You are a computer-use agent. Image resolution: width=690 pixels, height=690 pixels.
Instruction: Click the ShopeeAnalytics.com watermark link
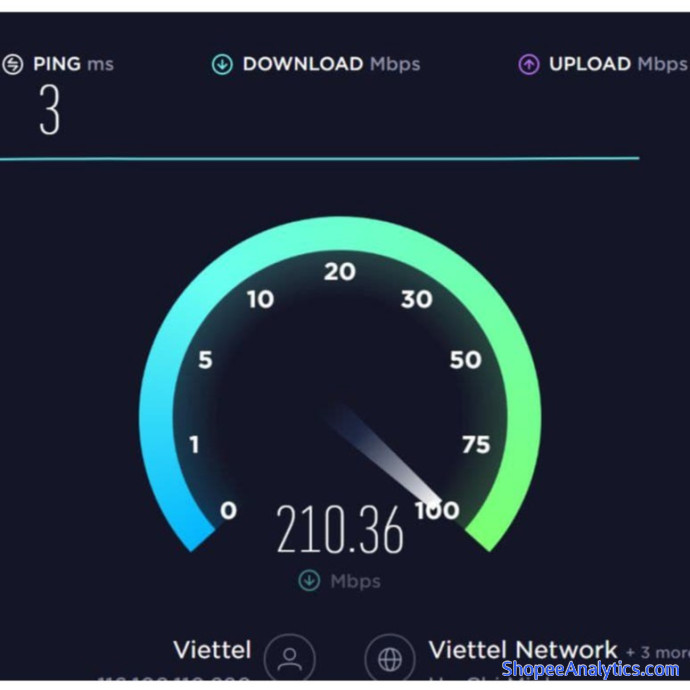click(590, 669)
